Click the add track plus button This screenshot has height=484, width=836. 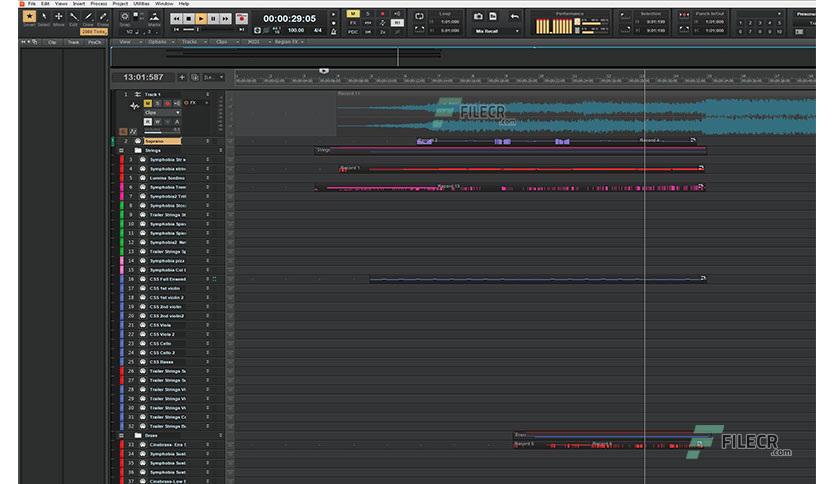182,77
